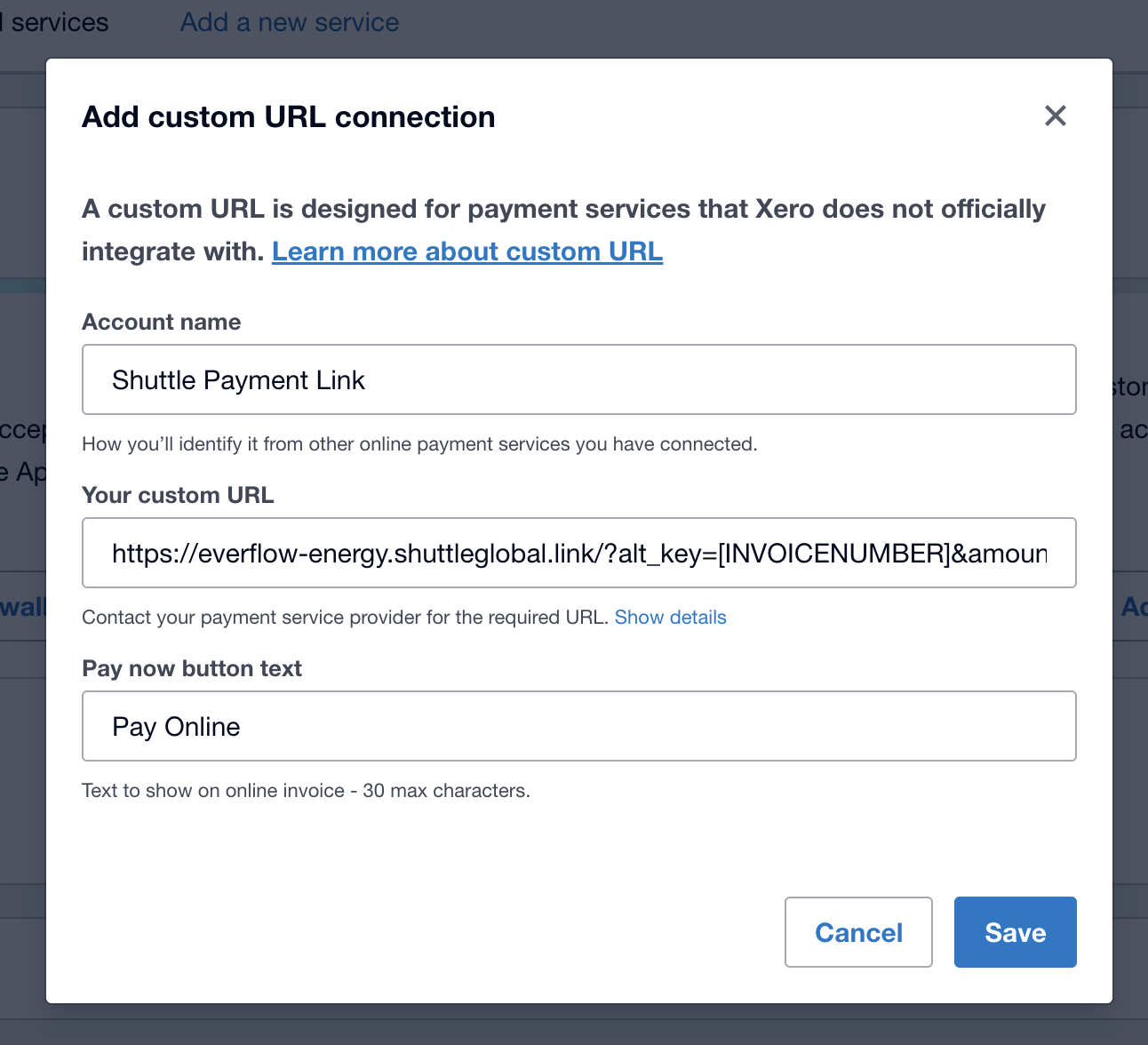The height and width of the screenshot is (1045, 1148).
Task: Click the custom URL description paragraph
Action: tap(563, 210)
